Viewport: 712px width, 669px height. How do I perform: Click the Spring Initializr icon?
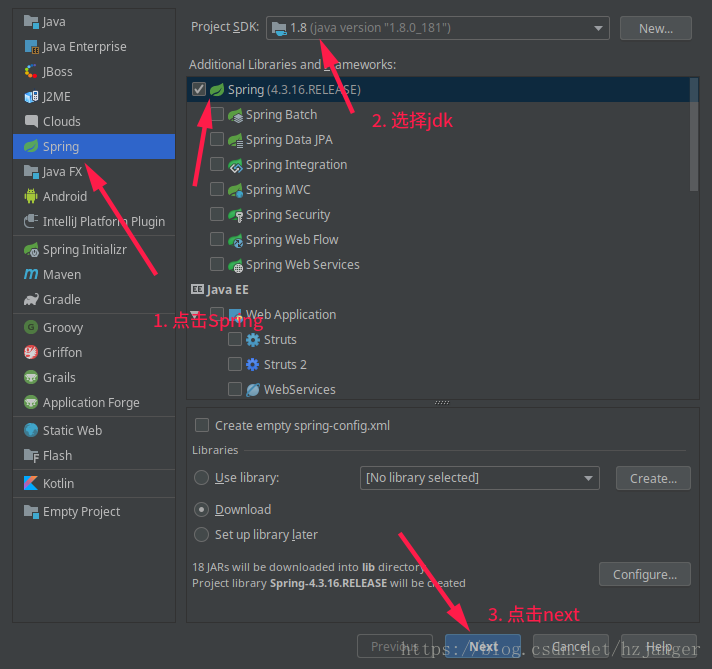31,249
